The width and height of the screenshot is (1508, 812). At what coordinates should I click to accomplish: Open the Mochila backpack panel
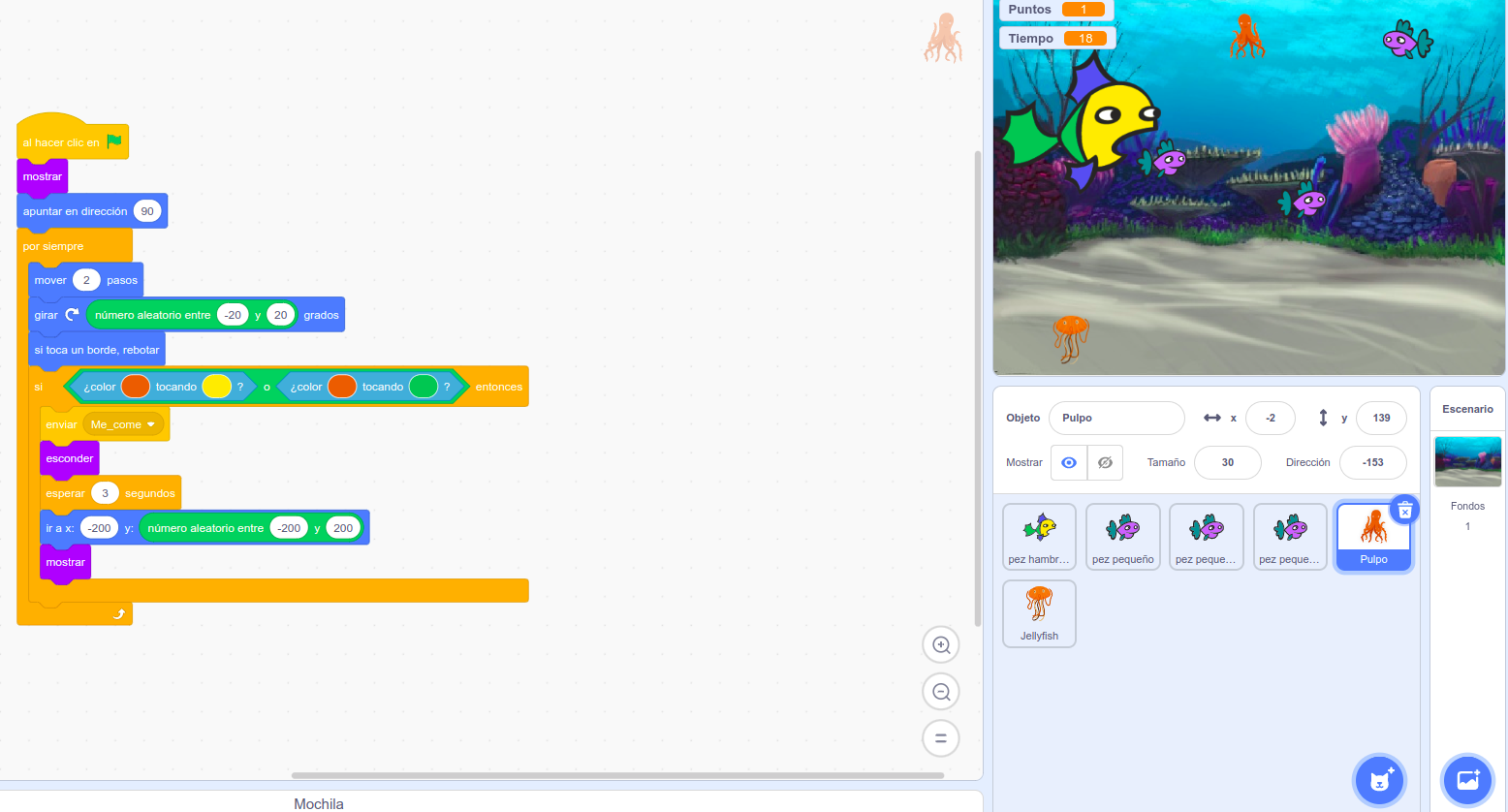click(319, 803)
